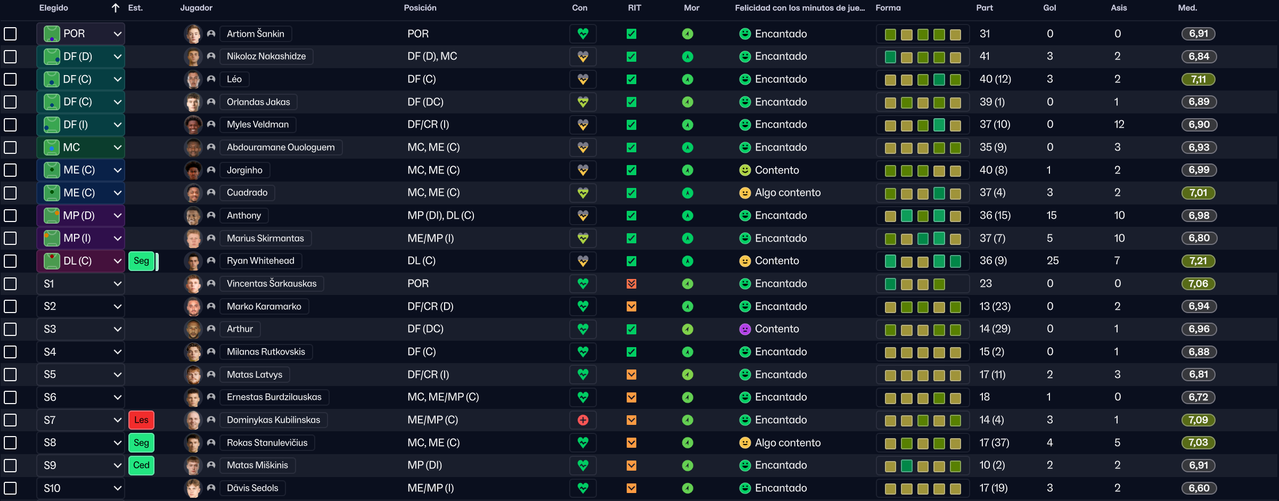Open Ernestas Burdzilauskas's player name link

point(274,397)
